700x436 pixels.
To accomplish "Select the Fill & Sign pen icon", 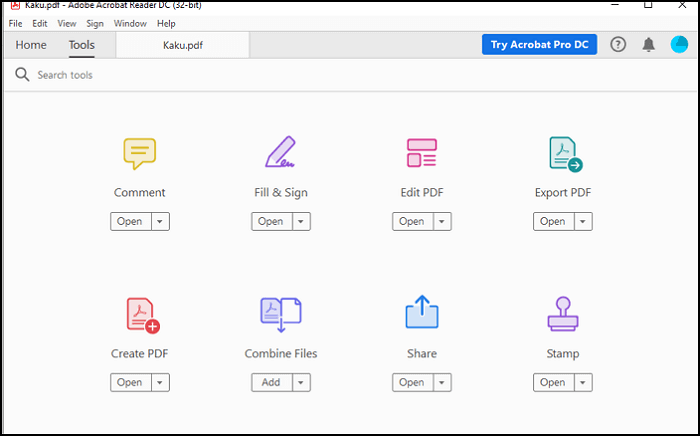I will coord(280,152).
